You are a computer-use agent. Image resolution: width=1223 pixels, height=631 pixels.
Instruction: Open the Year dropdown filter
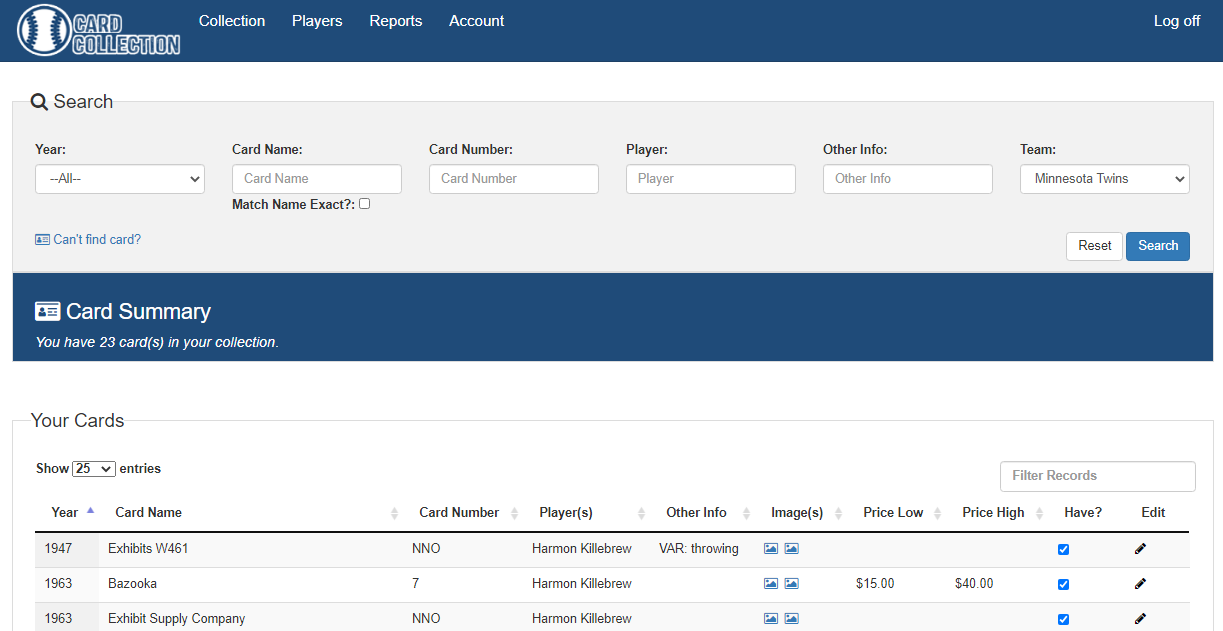pos(120,179)
